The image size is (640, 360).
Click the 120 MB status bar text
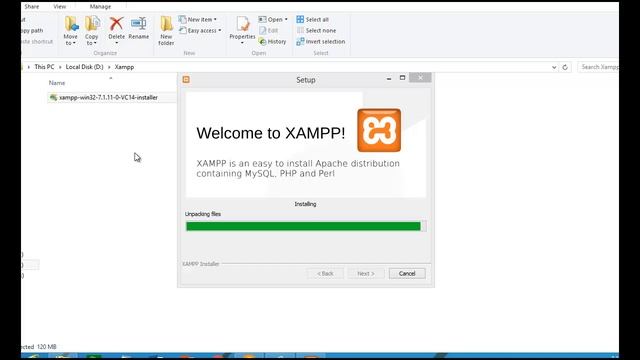click(x=47, y=347)
